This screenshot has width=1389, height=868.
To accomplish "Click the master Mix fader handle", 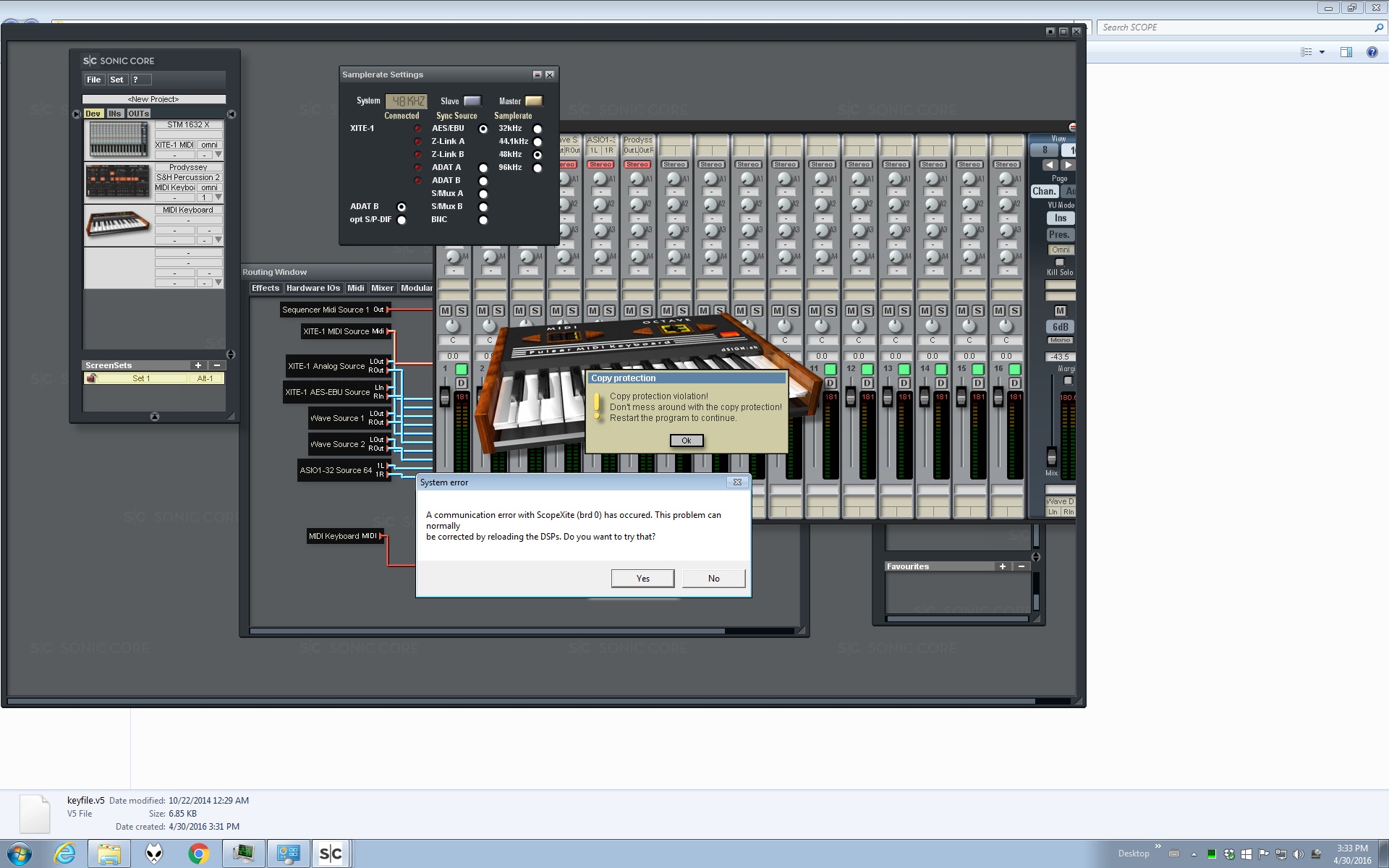I will point(1051,456).
